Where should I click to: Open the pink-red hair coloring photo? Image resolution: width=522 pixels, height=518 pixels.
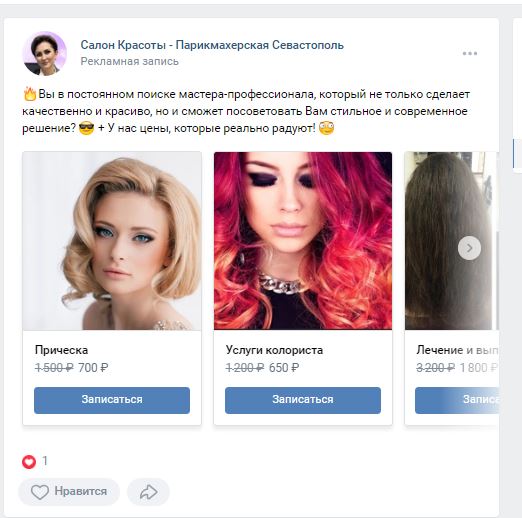303,241
